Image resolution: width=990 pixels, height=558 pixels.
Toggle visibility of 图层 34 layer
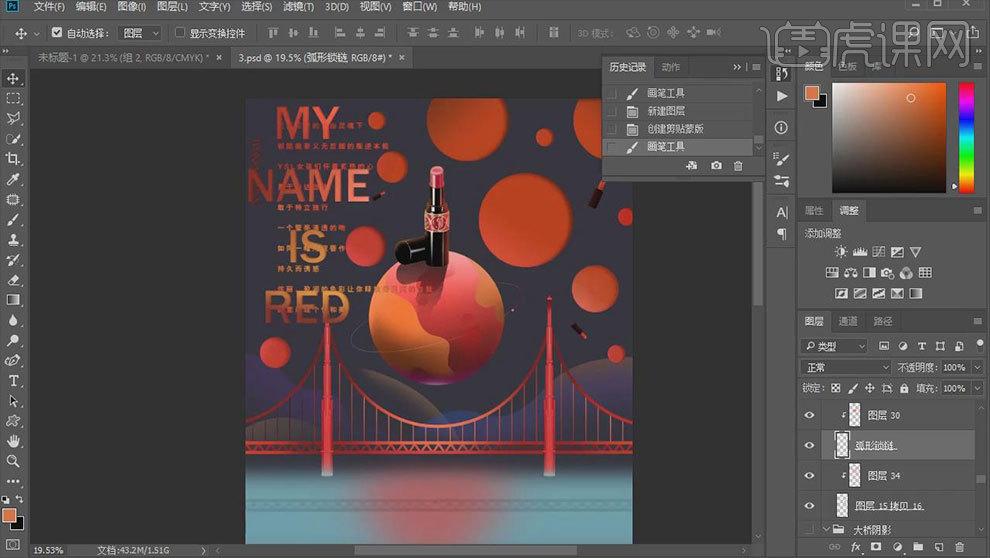pos(810,475)
